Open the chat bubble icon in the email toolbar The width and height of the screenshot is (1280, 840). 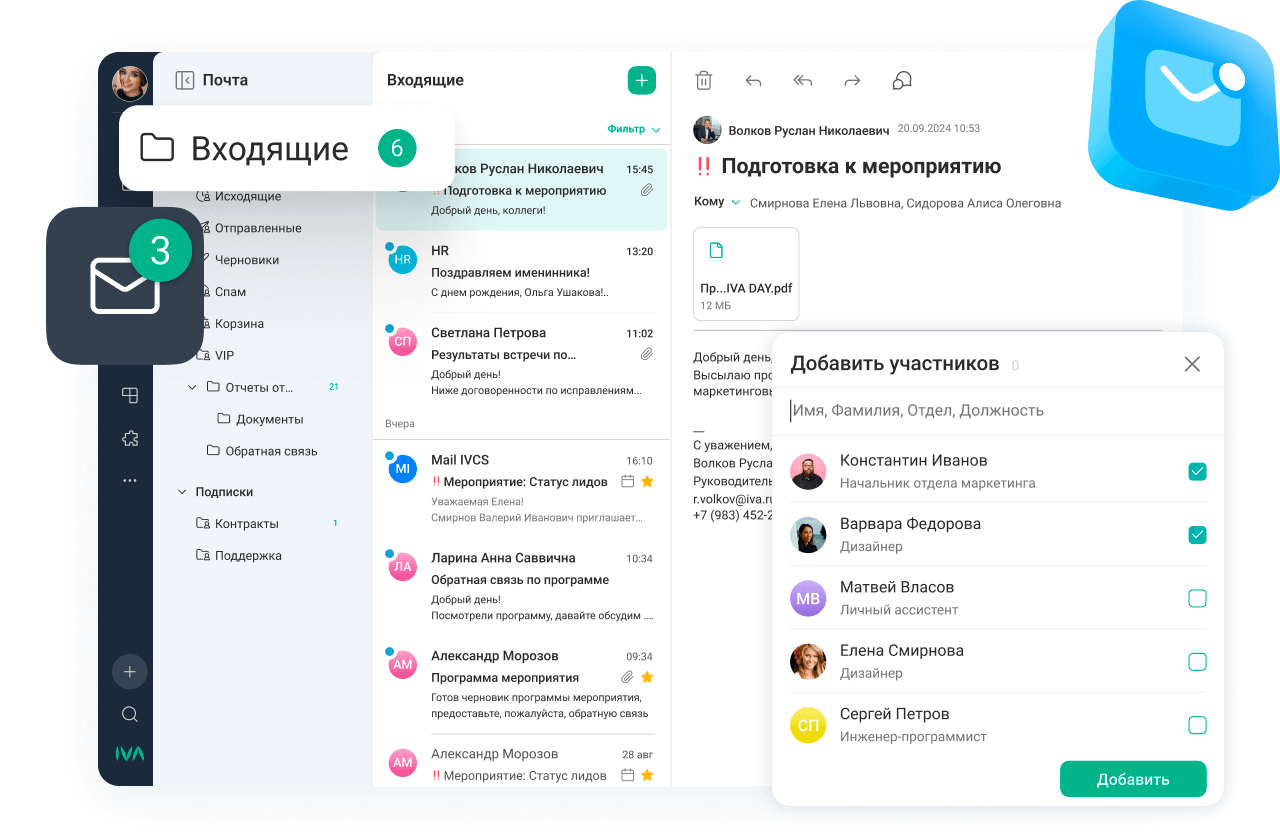coord(902,81)
